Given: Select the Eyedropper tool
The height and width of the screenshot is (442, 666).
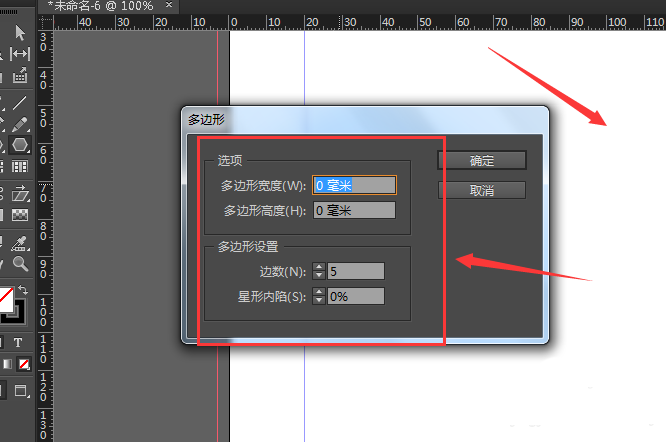Looking at the screenshot, I should point(20,243).
